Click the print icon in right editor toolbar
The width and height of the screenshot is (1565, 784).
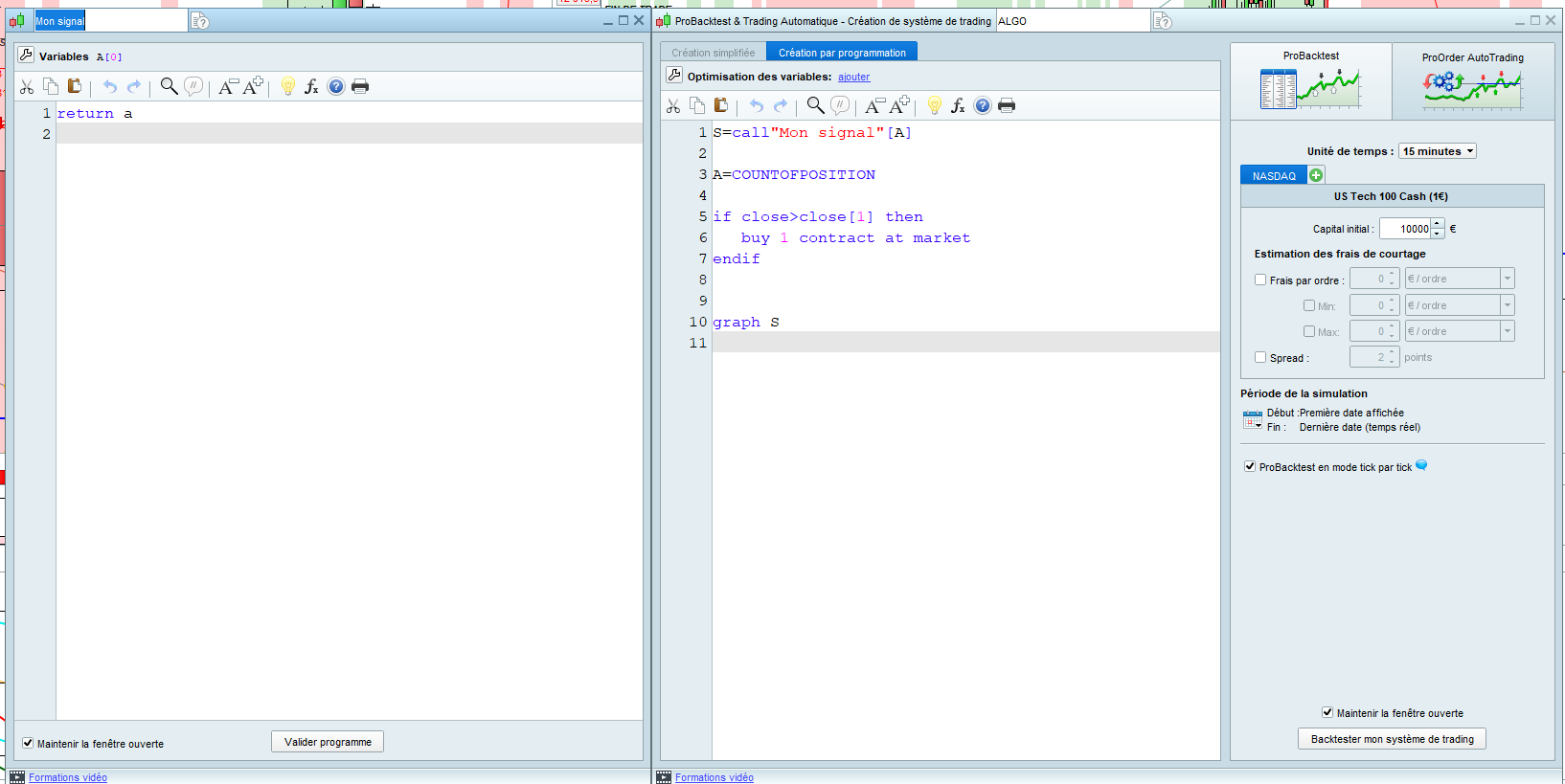[1007, 106]
